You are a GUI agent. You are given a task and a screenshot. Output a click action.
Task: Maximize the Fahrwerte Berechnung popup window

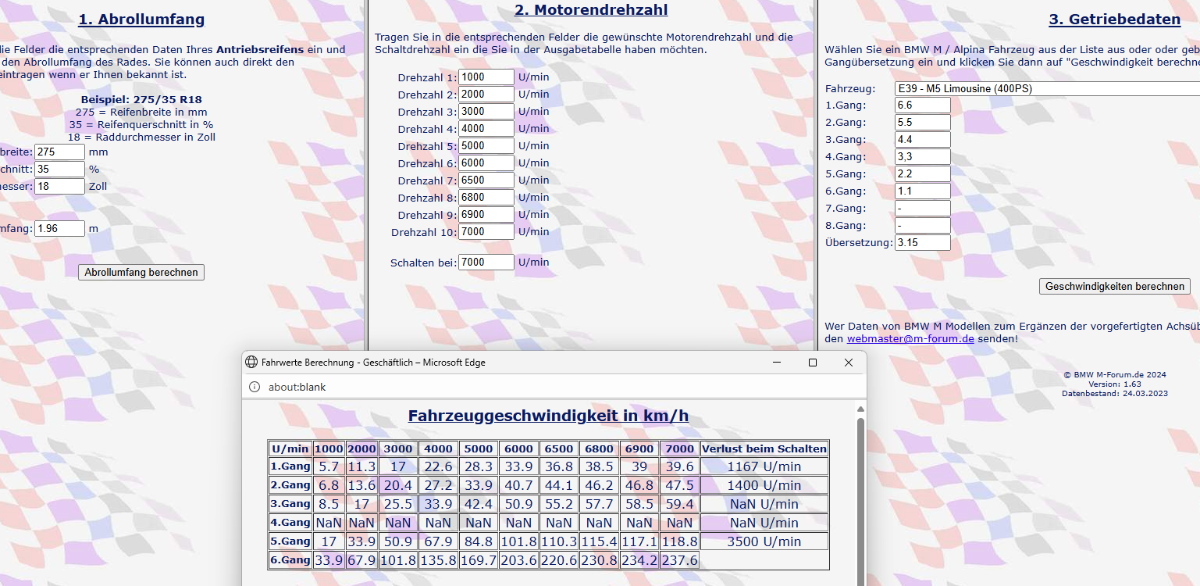point(813,362)
